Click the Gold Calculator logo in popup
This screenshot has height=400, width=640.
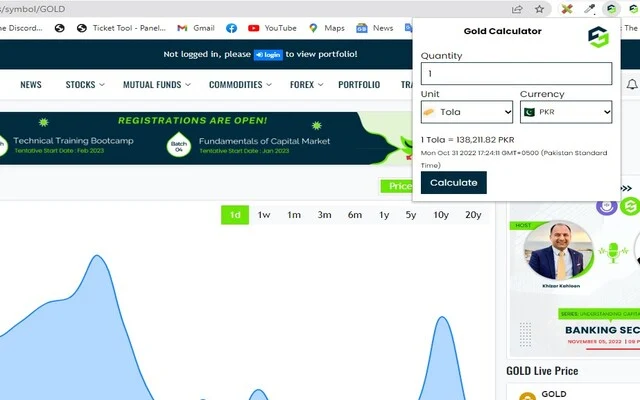click(598, 37)
